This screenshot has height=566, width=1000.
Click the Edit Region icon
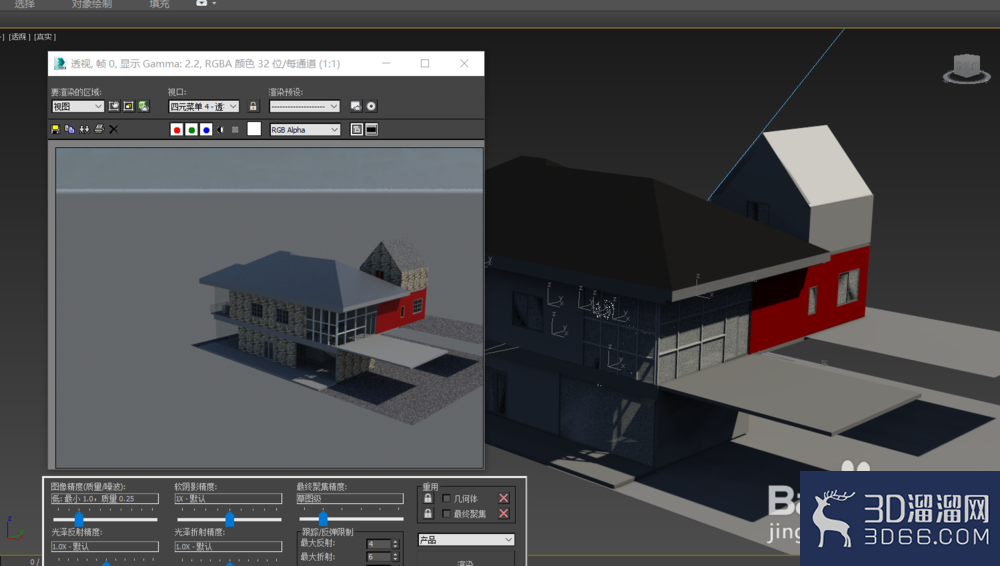(114, 106)
